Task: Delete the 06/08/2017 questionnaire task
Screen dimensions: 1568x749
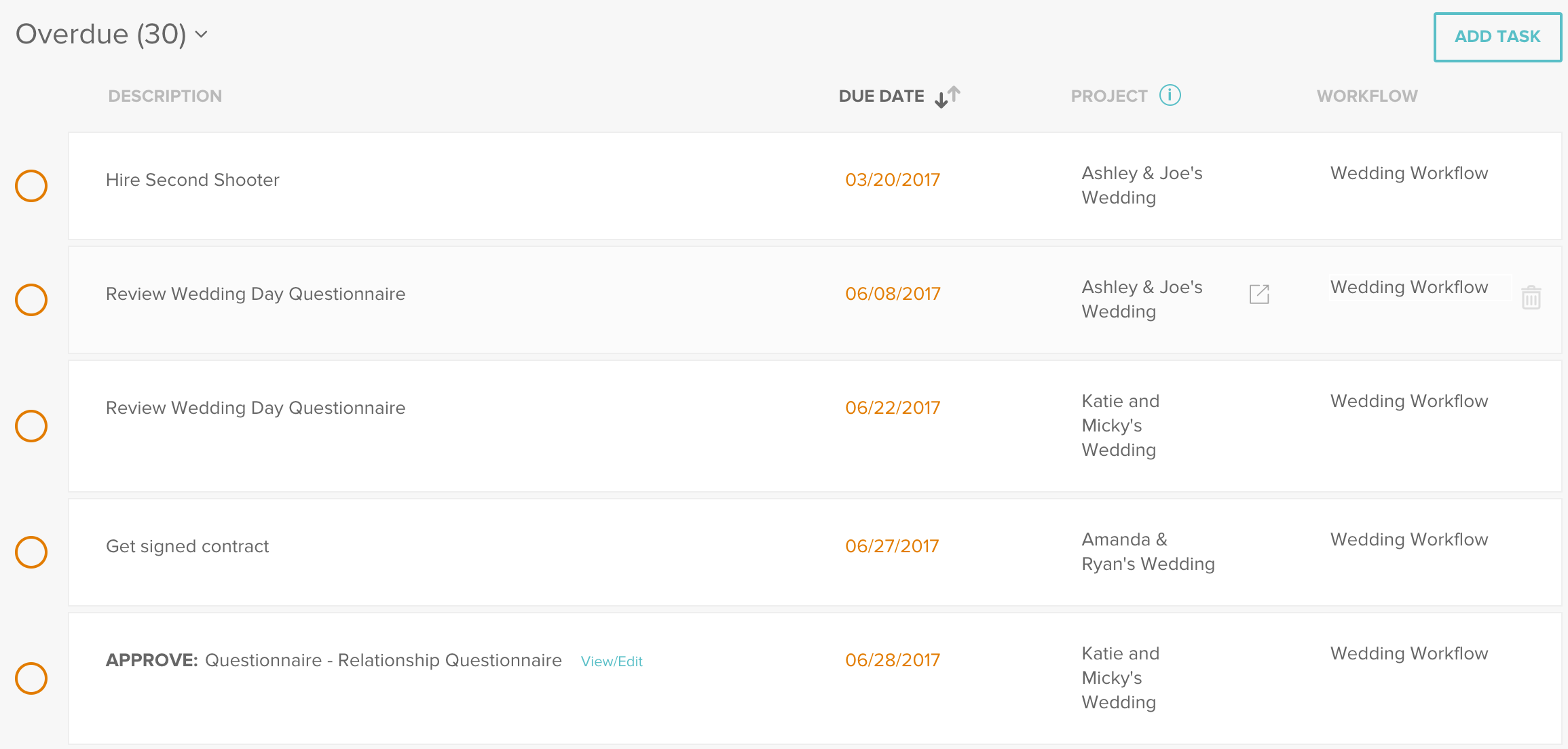Action: [x=1531, y=297]
